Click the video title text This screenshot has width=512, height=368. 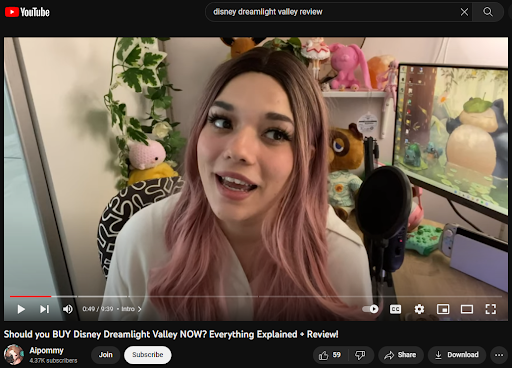(171, 334)
